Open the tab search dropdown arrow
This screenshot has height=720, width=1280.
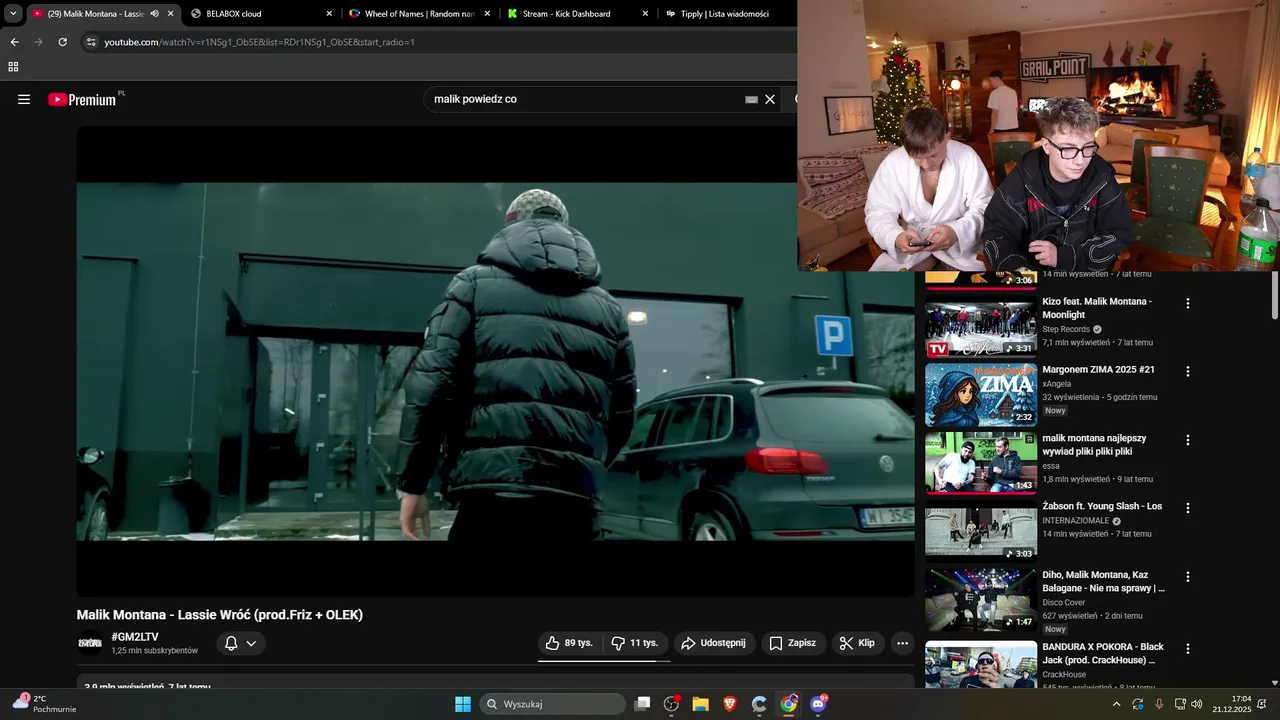pyautogui.click(x=13, y=14)
